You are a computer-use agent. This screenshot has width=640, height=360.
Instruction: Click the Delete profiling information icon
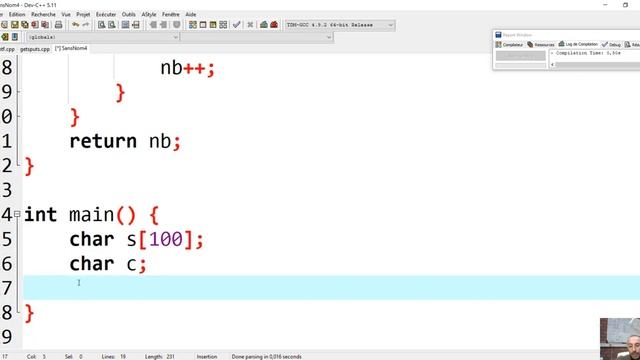tap(274, 25)
